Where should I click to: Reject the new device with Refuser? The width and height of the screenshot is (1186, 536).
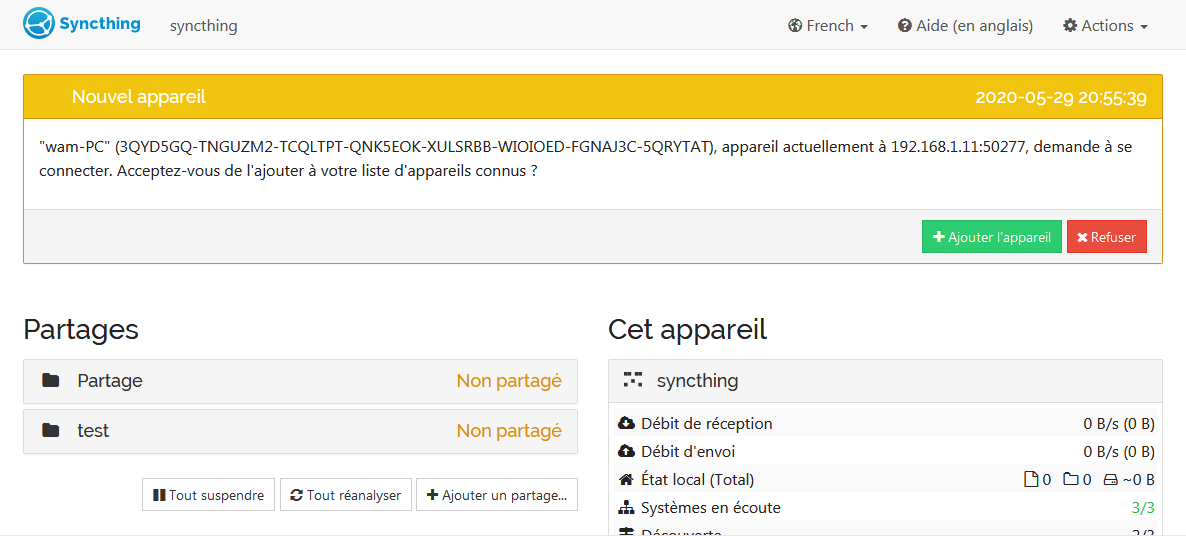(1106, 237)
